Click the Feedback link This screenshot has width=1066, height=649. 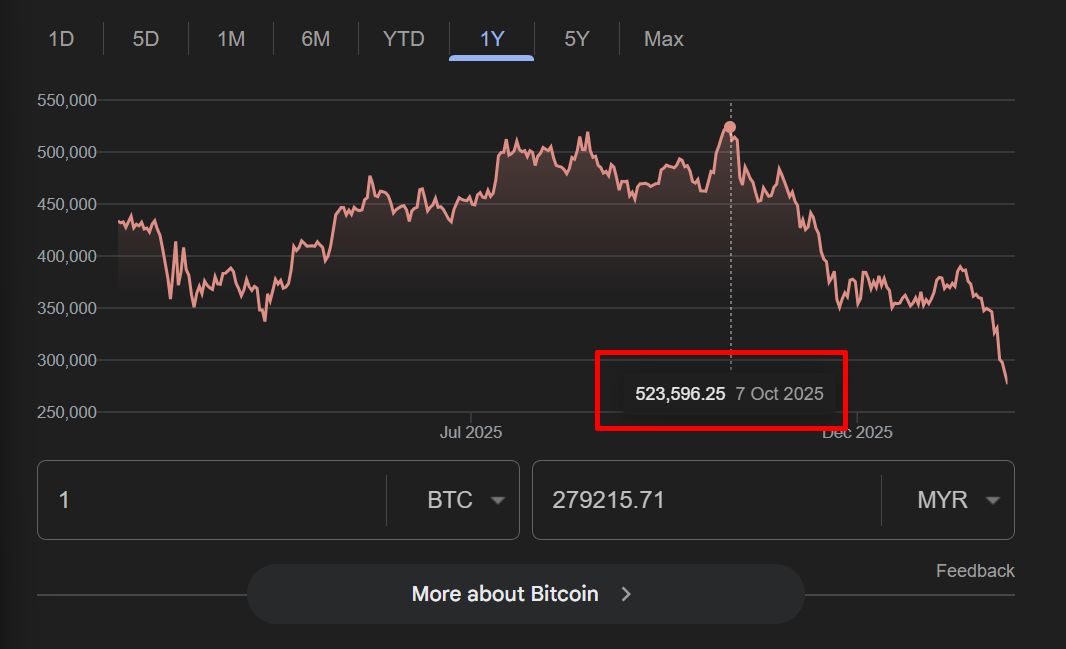tap(975, 571)
